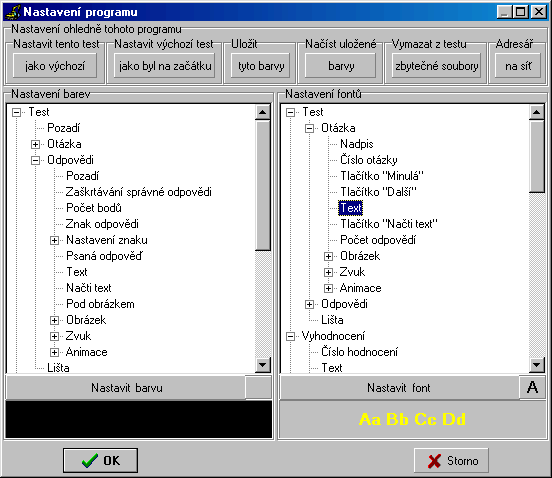Confirm with the OK checkmark button

pos(100,460)
